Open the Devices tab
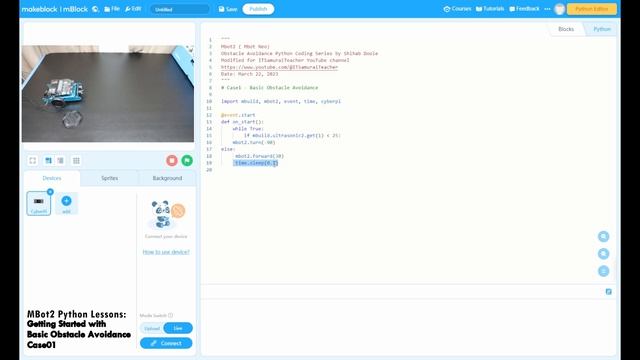 tap(52, 178)
